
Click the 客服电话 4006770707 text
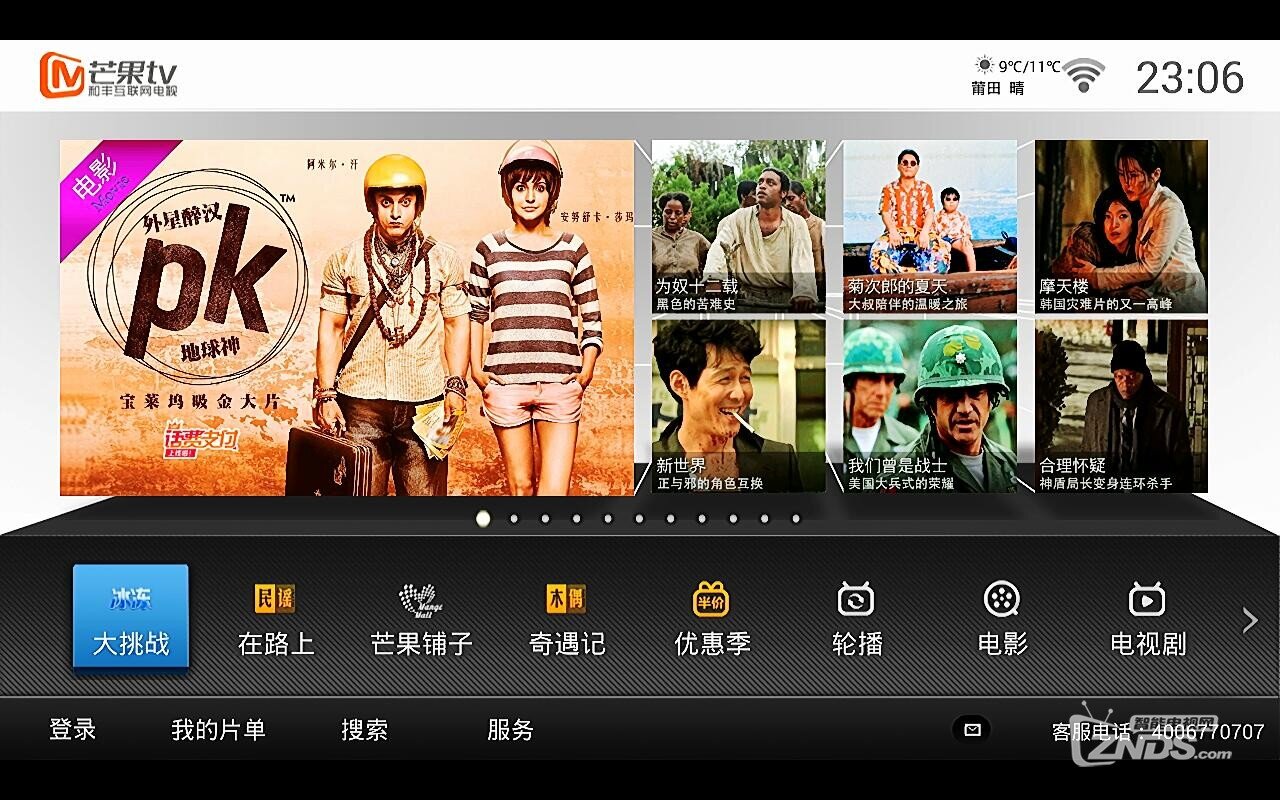(1158, 732)
